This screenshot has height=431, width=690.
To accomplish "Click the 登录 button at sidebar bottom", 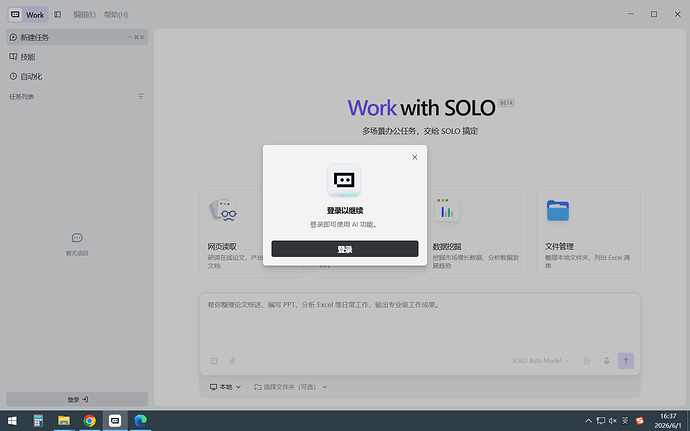I will click(77, 399).
